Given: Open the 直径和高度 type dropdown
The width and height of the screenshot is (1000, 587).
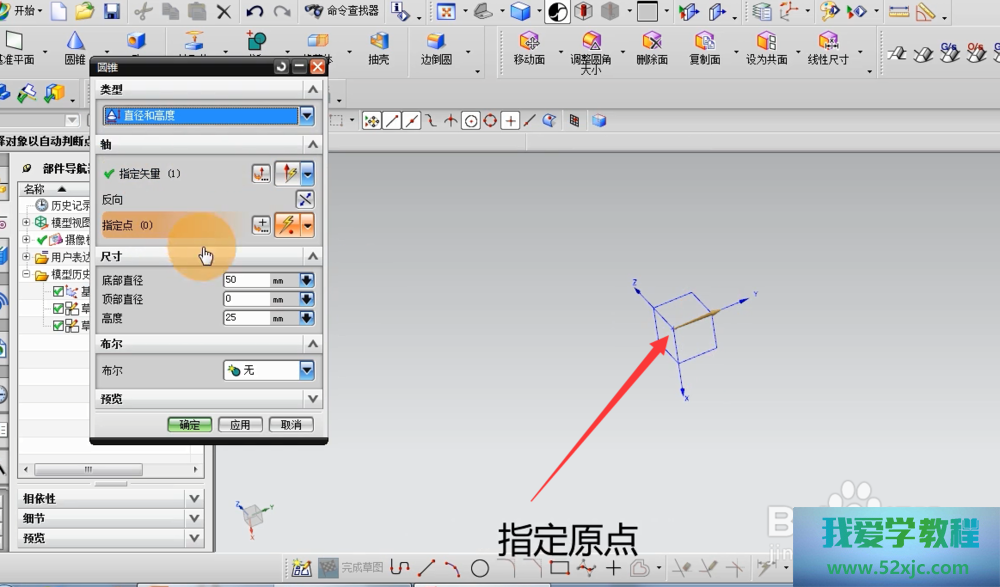Looking at the screenshot, I should pyautogui.click(x=306, y=116).
